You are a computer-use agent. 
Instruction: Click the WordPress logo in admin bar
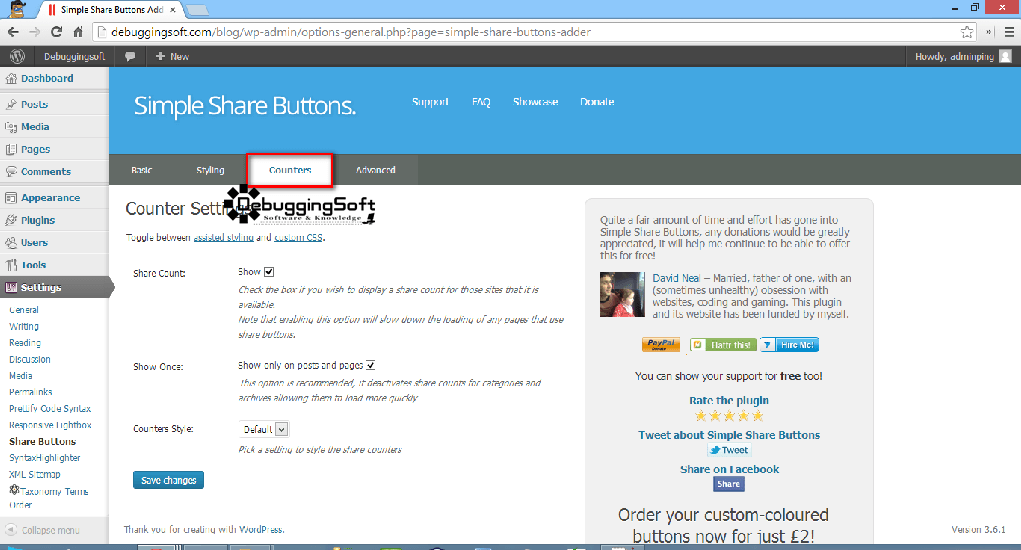click(x=18, y=57)
